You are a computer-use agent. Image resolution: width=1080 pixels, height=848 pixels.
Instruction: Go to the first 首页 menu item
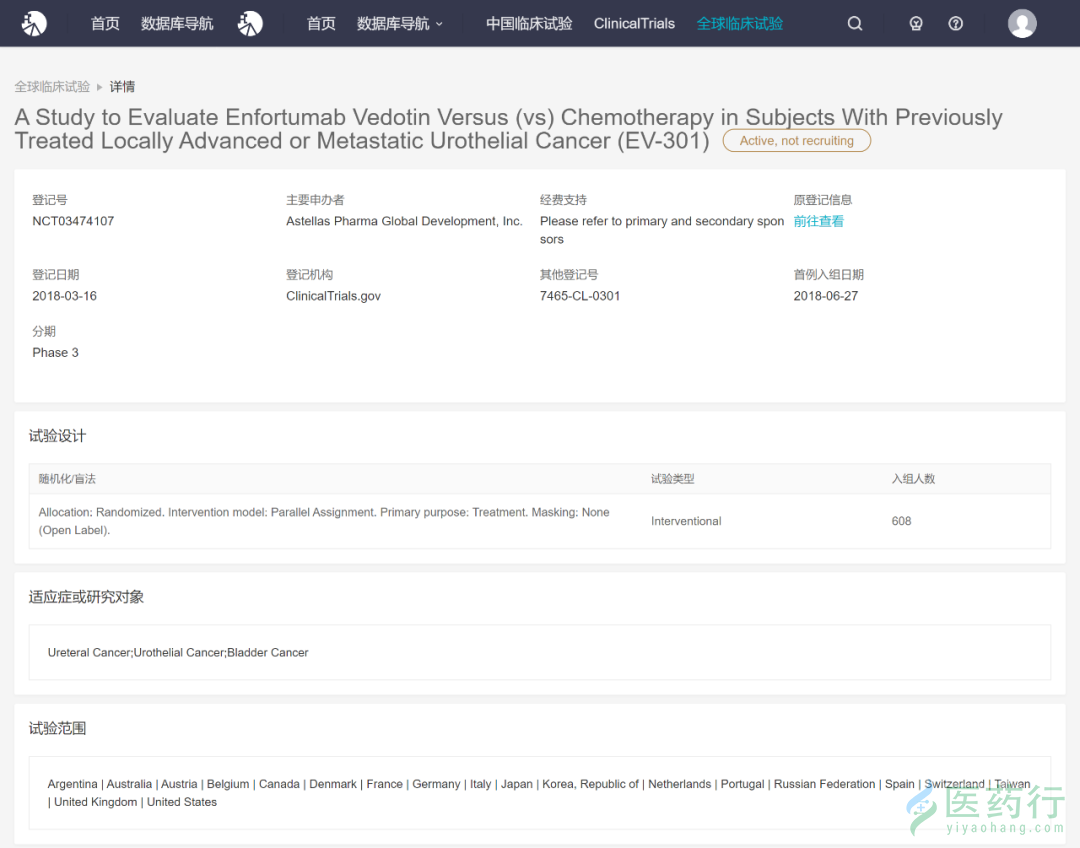point(105,23)
